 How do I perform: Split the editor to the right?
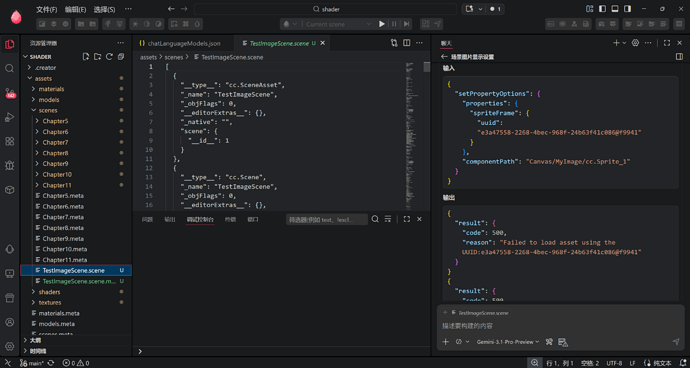coord(407,43)
